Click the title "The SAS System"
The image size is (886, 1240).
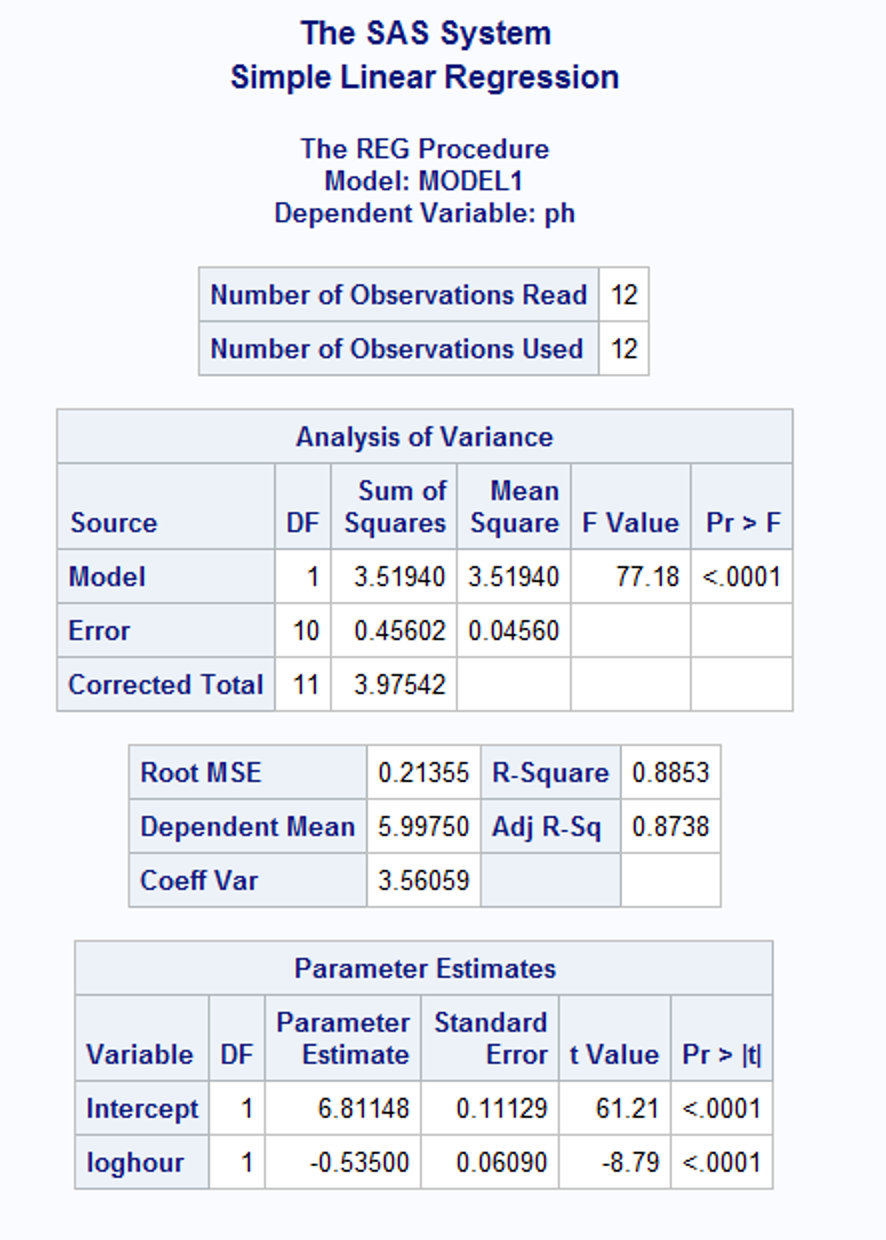click(x=425, y=33)
